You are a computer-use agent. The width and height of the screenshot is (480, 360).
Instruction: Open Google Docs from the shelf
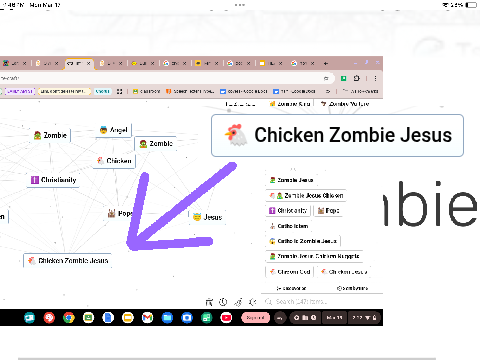(108, 318)
